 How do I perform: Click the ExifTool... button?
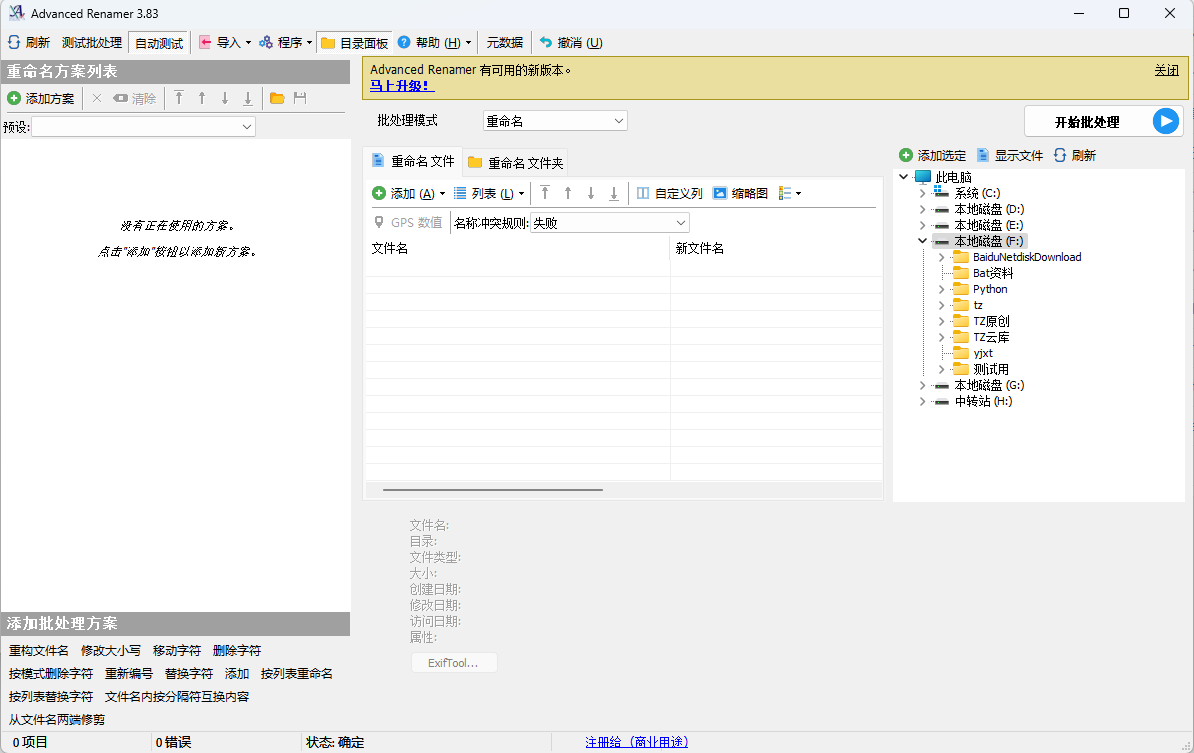pyautogui.click(x=454, y=662)
